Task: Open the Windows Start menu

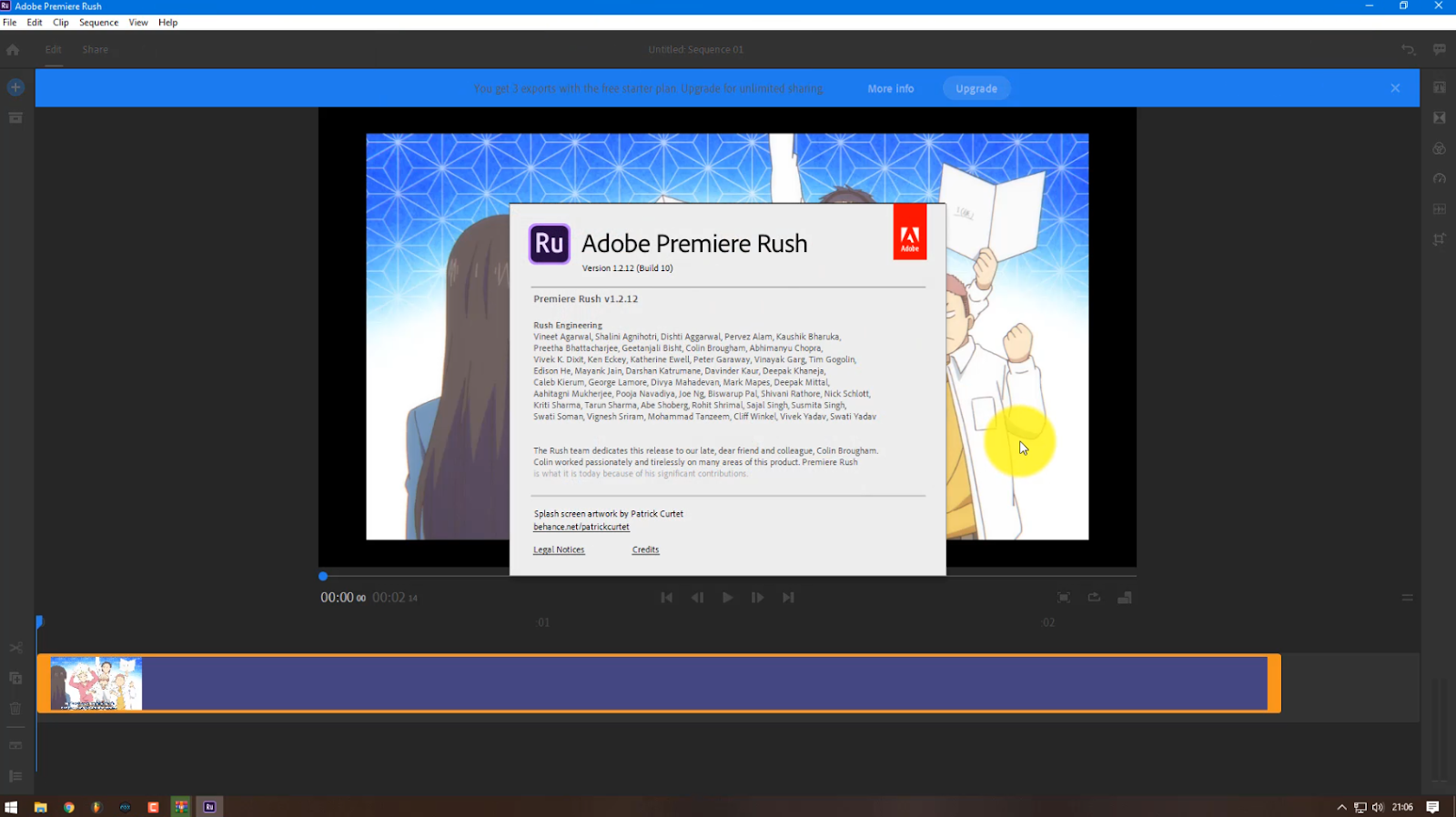Action: pyautogui.click(x=11, y=807)
